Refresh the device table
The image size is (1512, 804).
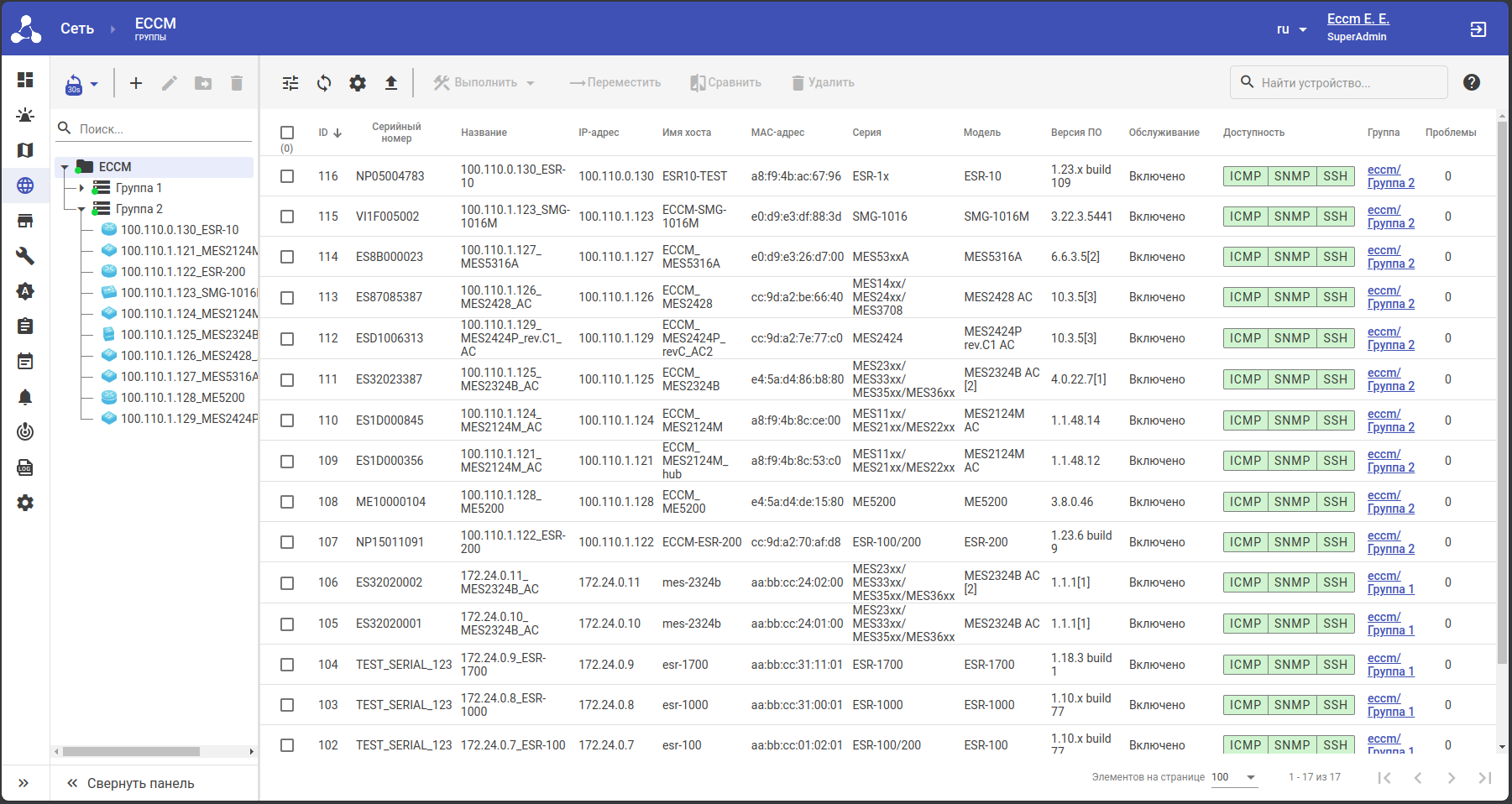click(x=324, y=82)
